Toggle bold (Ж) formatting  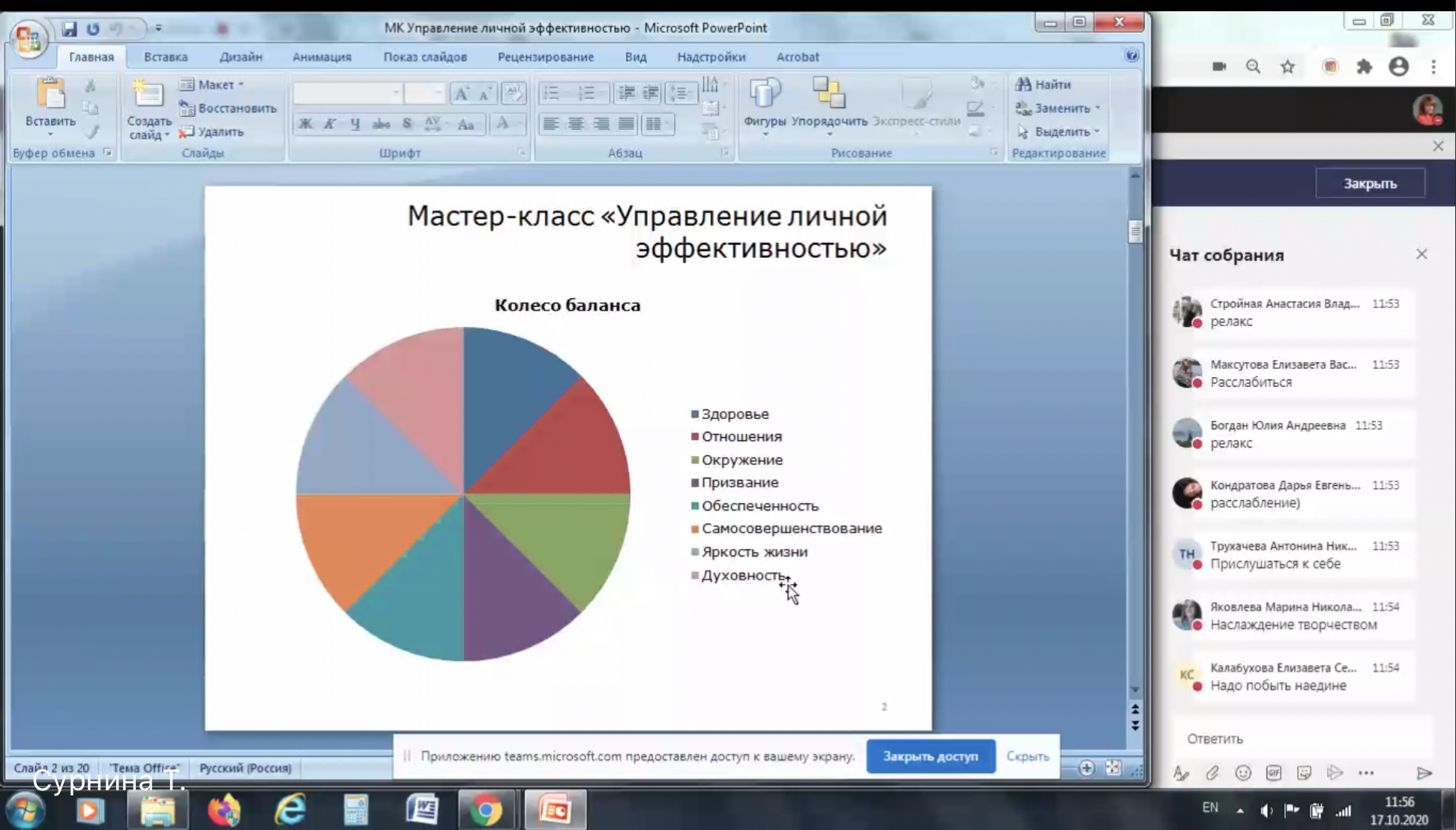click(x=305, y=124)
